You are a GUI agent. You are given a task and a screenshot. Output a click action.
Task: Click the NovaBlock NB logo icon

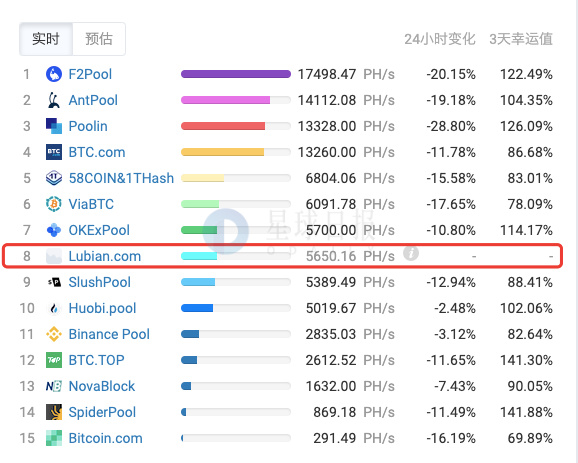[x=54, y=386]
